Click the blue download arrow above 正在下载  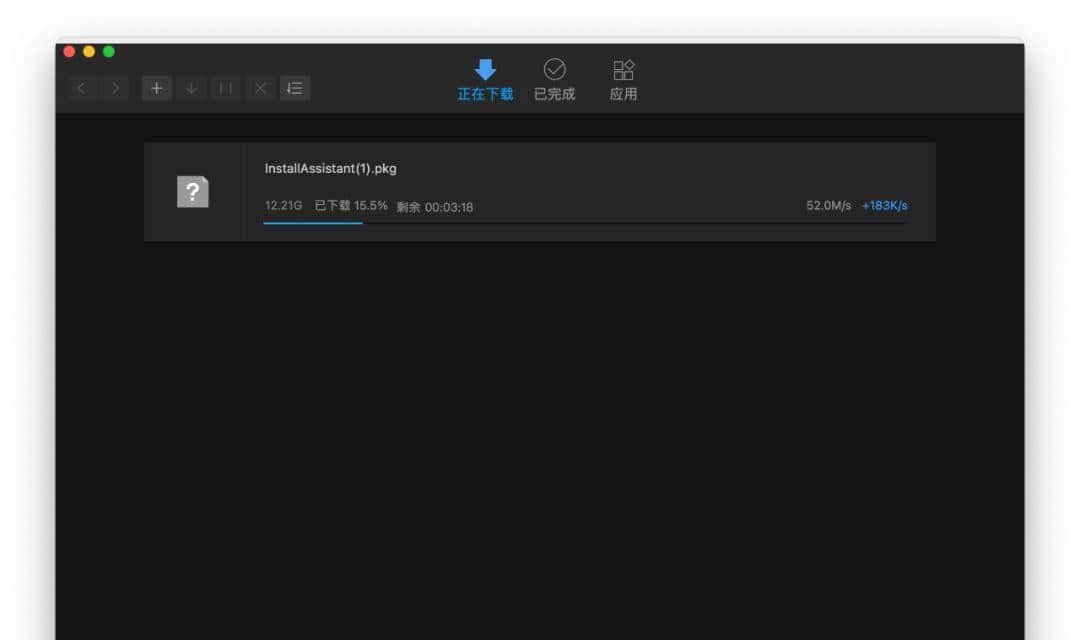[484, 68]
